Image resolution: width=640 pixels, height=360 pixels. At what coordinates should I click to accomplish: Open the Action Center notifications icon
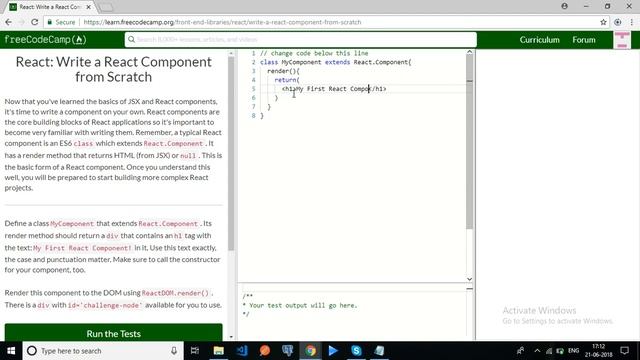(624, 351)
